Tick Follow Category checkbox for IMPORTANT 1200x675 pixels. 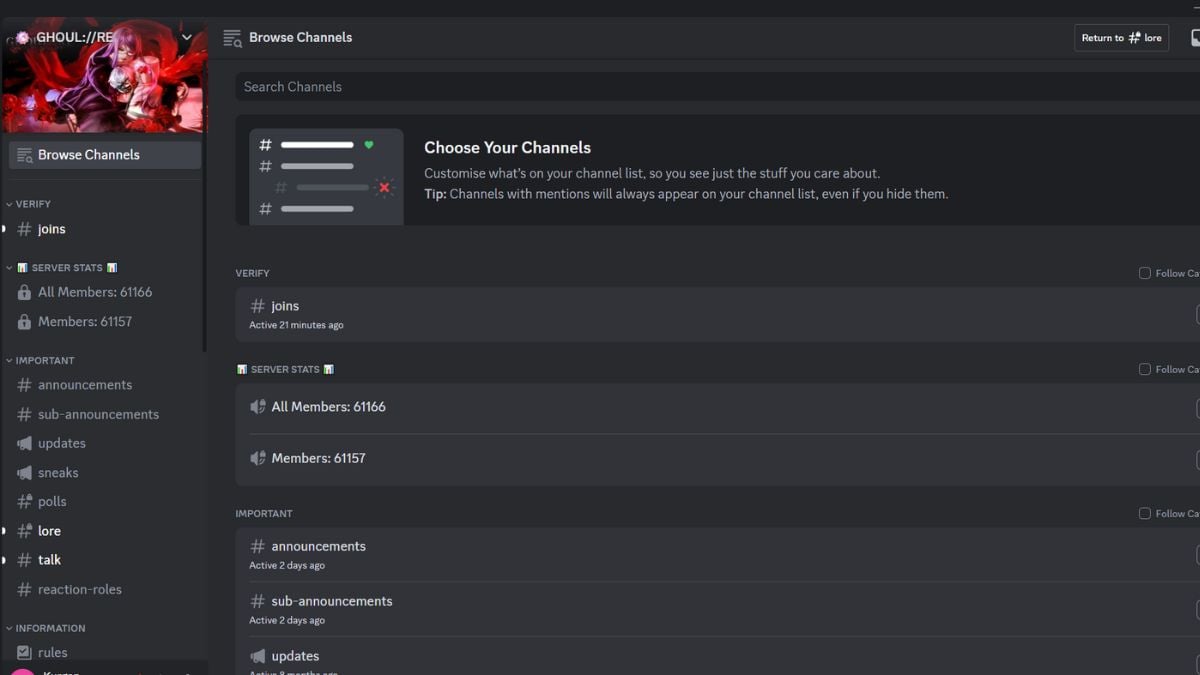pos(1145,513)
